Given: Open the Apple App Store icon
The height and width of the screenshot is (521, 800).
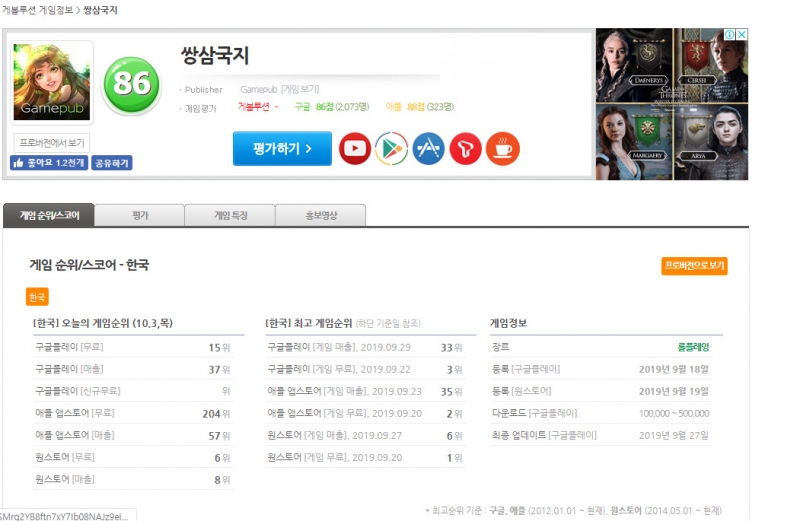Looking at the screenshot, I should pyautogui.click(x=428, y=149).
